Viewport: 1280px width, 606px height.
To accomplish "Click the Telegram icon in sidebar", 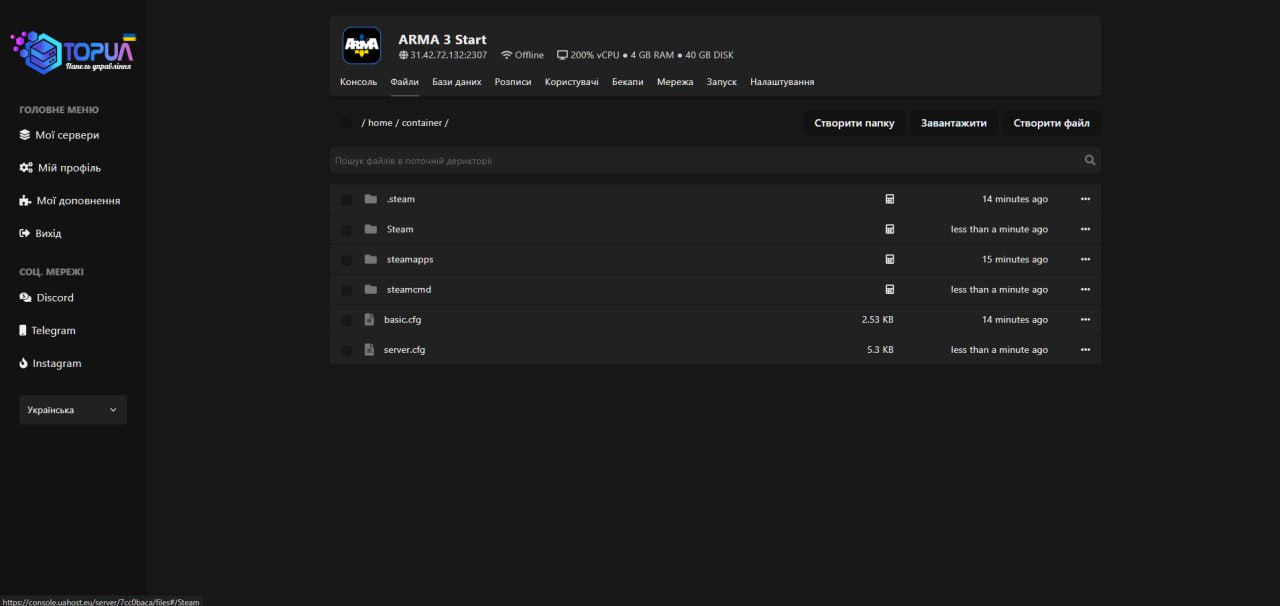I will [24, 331].
